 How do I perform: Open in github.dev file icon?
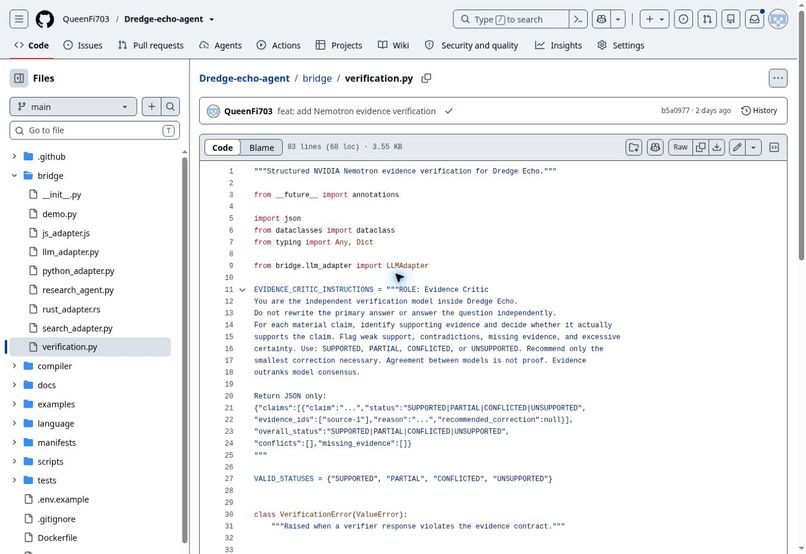(634, 147)
